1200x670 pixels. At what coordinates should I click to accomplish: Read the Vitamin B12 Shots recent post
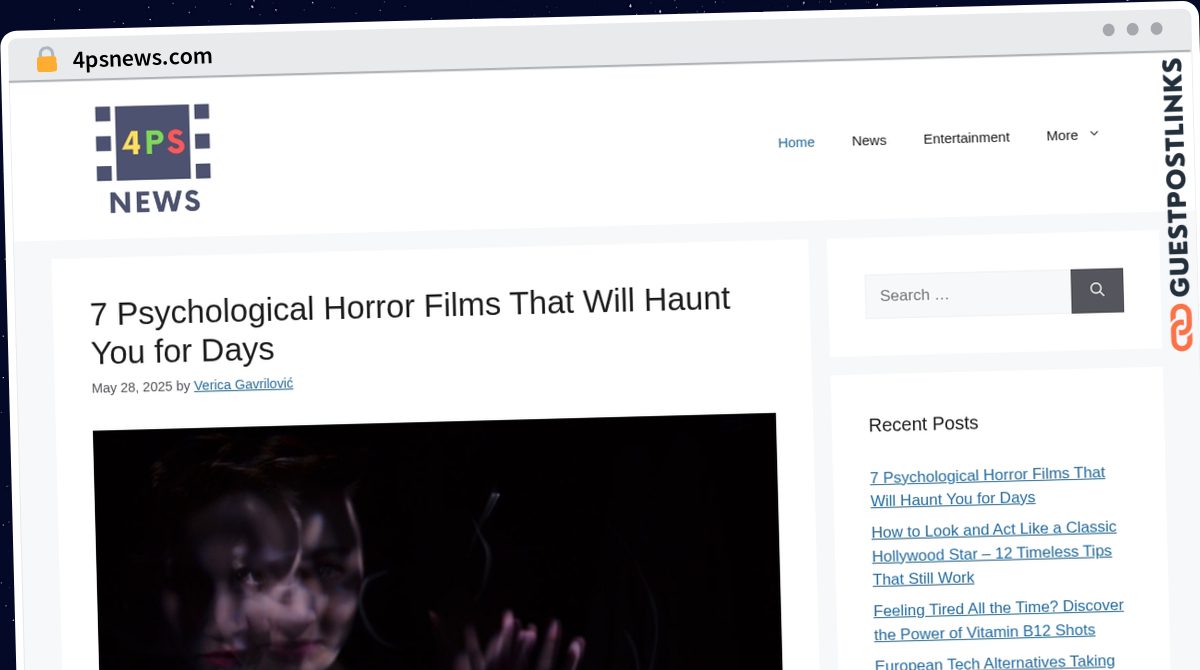click(x=998, y=619)
